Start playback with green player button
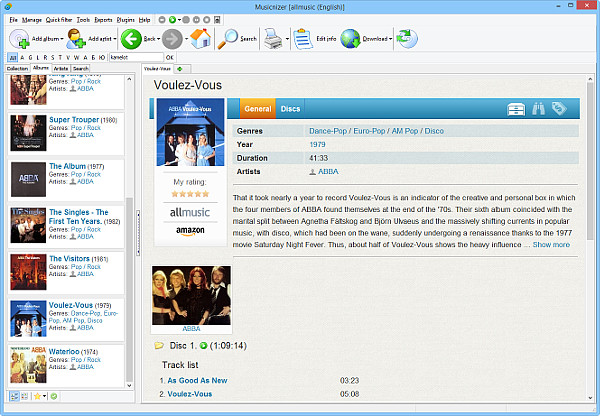The width and height of the screenshot is (600, 416). point(172,20)
